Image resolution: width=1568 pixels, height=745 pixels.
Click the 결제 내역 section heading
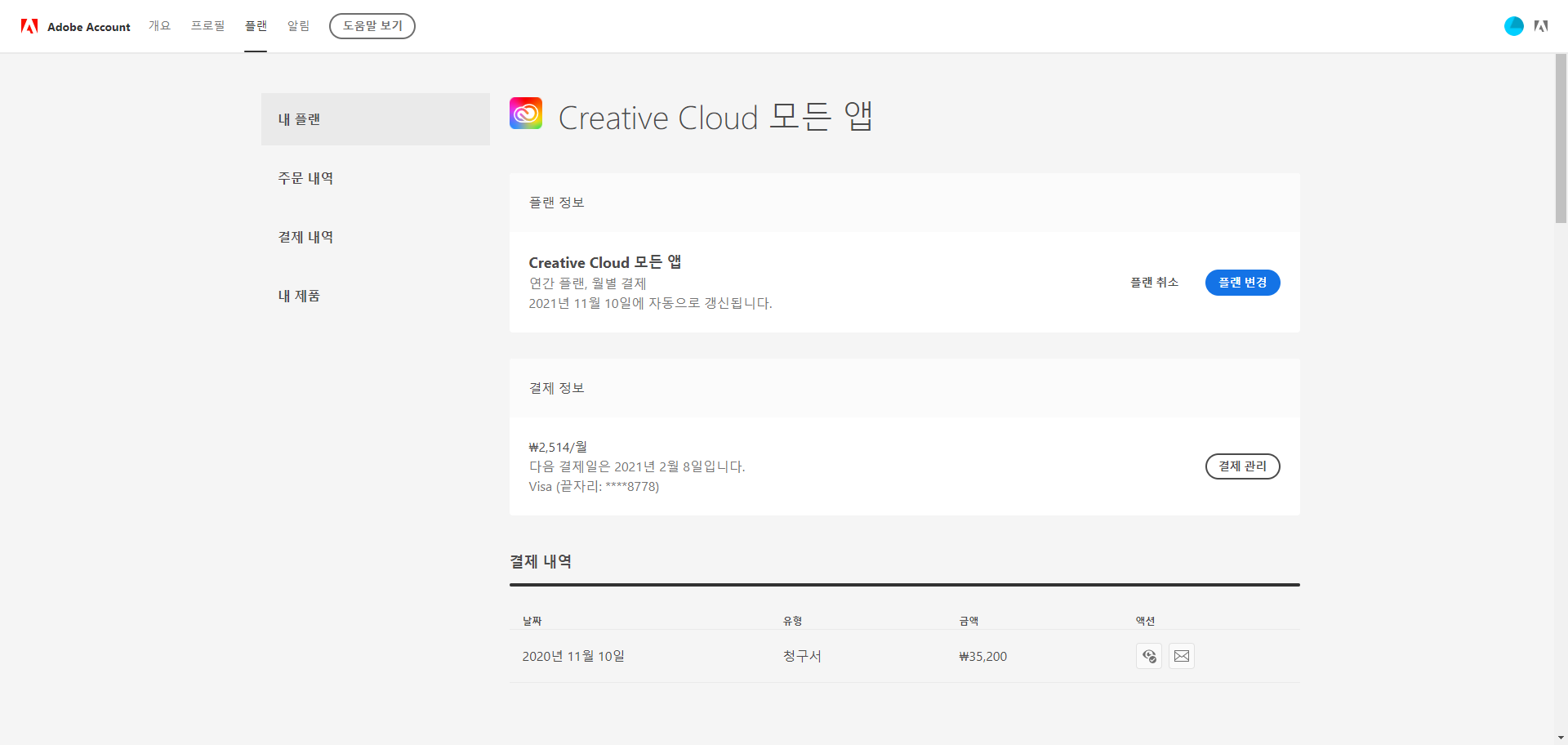(x=541, y=562)
